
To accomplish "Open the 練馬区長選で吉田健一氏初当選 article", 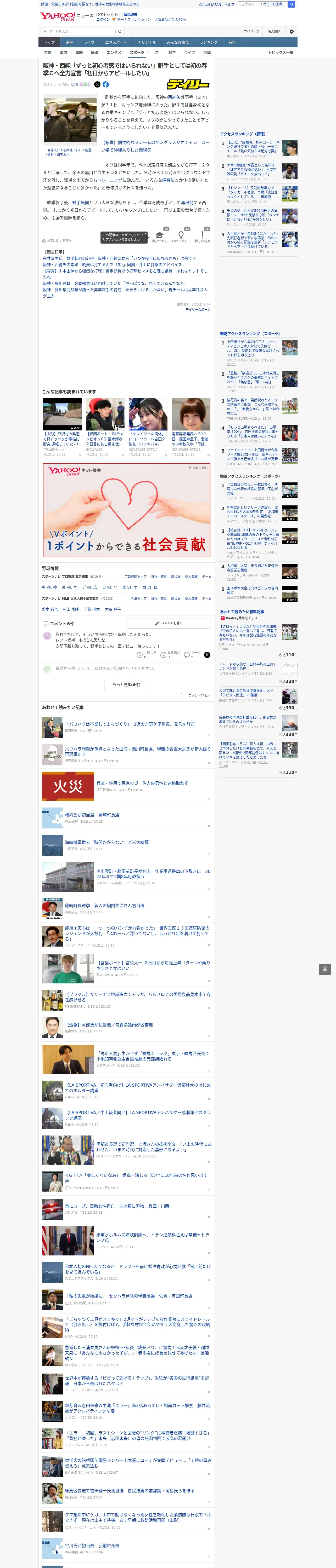I will coord(130,1491).
